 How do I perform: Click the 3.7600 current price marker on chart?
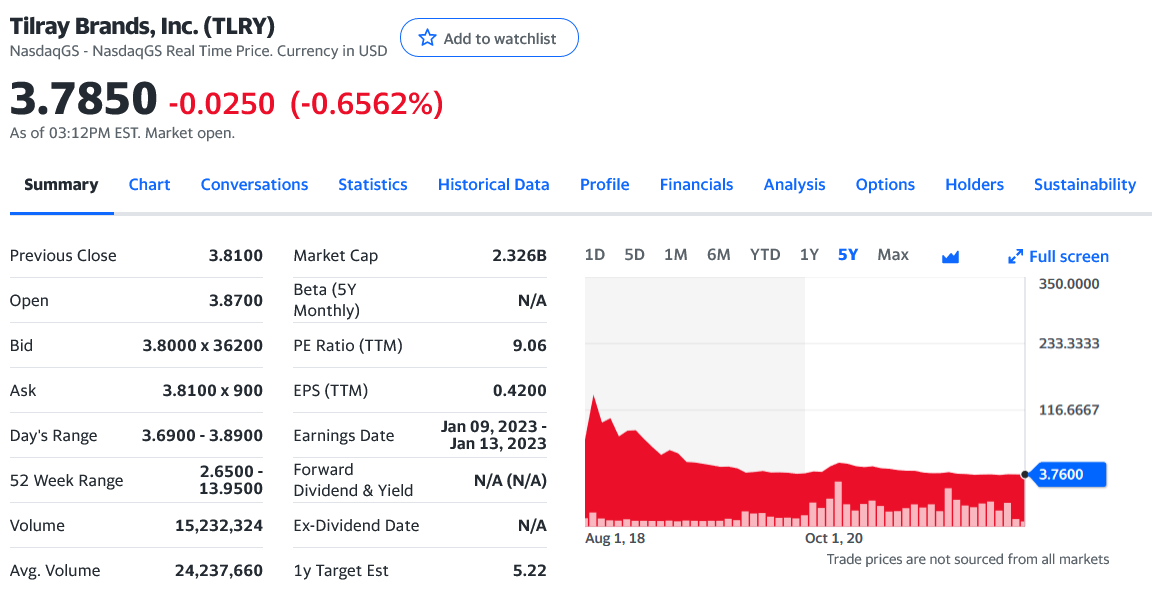point(1066,475)
